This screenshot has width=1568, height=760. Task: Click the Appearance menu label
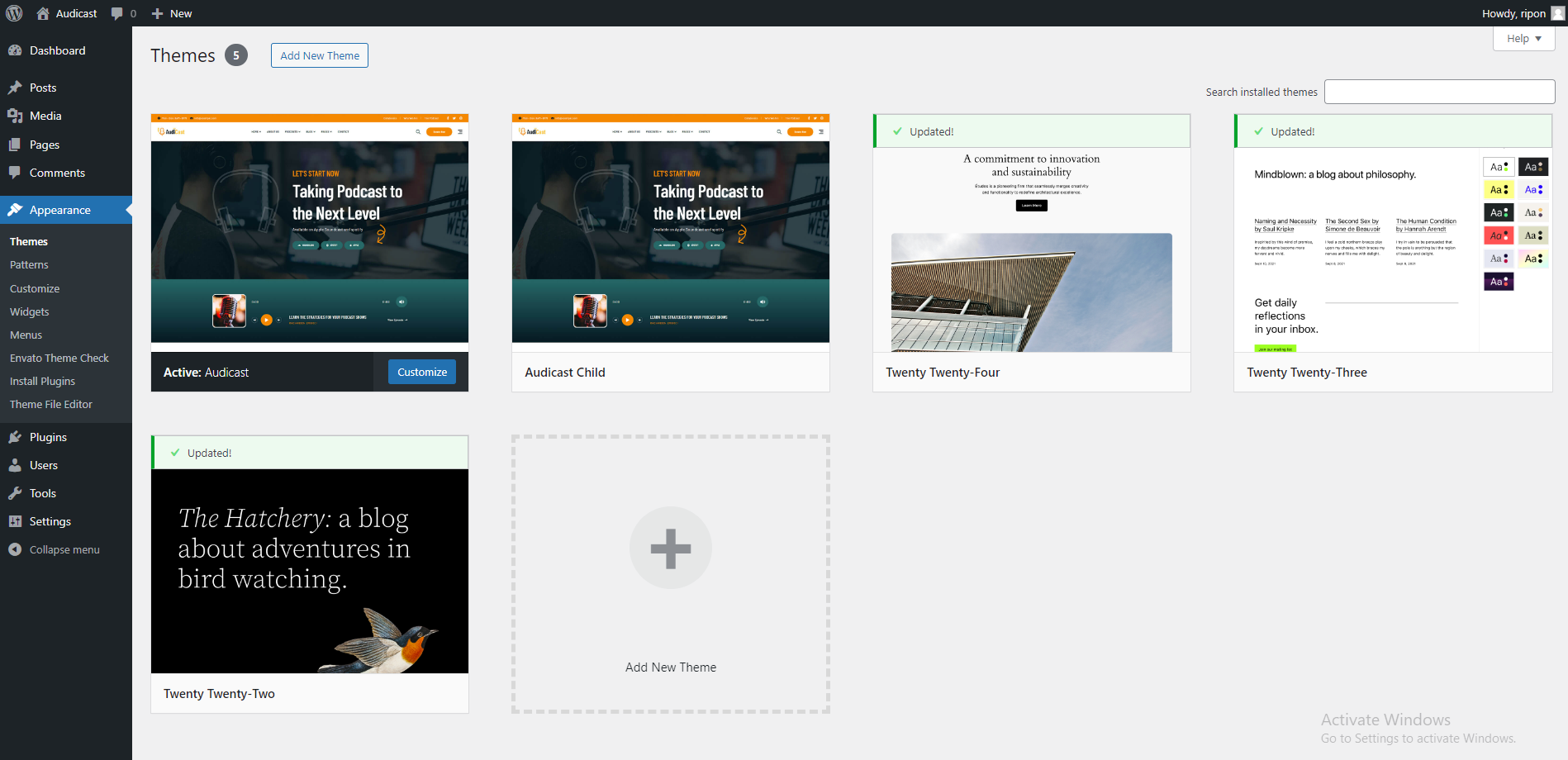tap(60, 210)
